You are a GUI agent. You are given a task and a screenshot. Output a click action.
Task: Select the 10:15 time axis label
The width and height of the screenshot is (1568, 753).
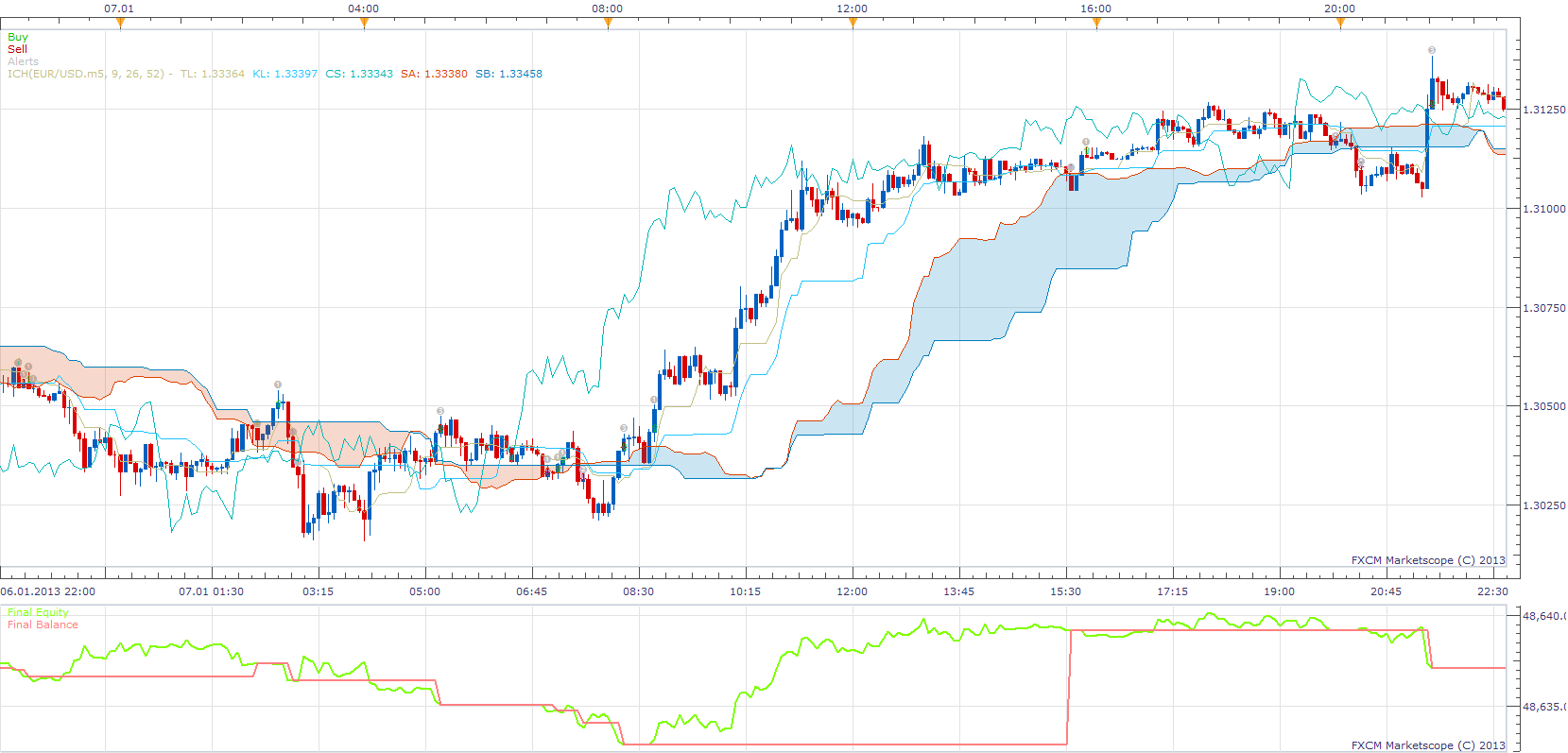click(x=745, y=591)
